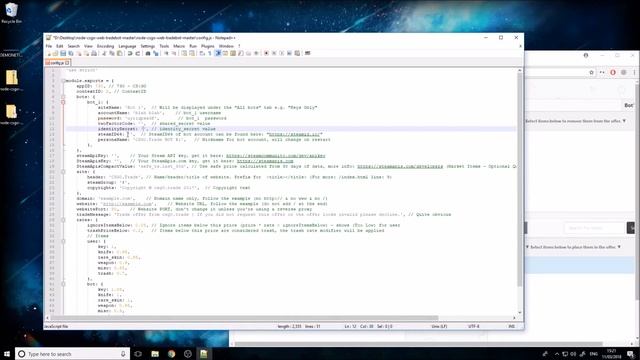Open the Plugins menu
The height and width of the screenshot is (360, 640).
(x=207, y=46)
